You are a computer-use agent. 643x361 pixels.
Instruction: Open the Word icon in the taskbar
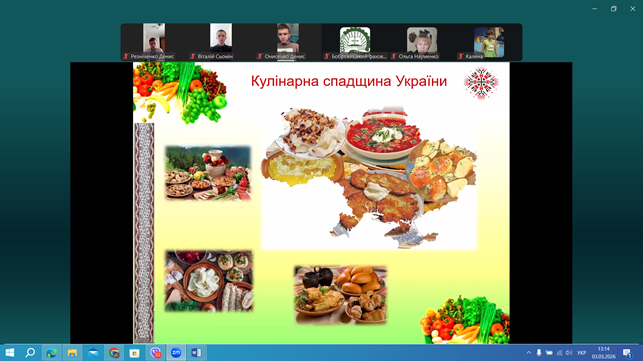[196, 352]
